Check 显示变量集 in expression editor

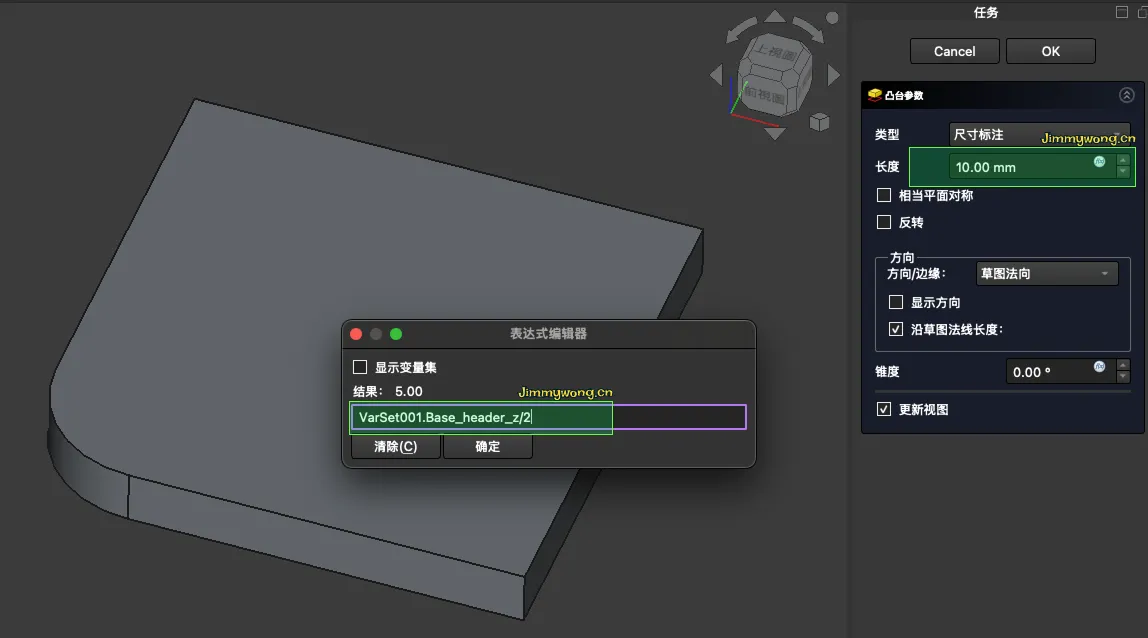(360, 368)
